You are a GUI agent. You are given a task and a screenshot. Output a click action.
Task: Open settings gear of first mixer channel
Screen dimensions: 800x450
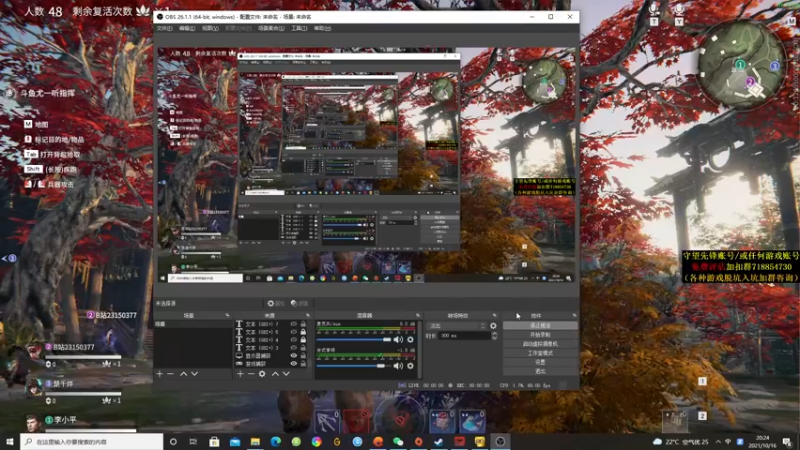pos(410,339)
